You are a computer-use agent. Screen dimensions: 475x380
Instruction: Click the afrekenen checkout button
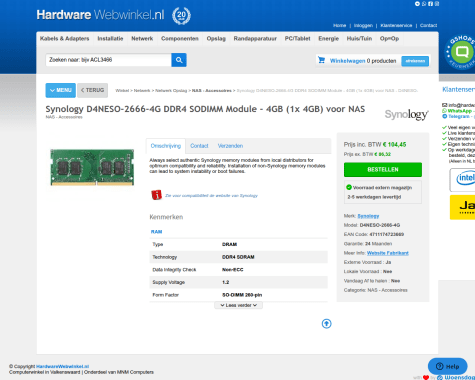click(x=415, y=61)
